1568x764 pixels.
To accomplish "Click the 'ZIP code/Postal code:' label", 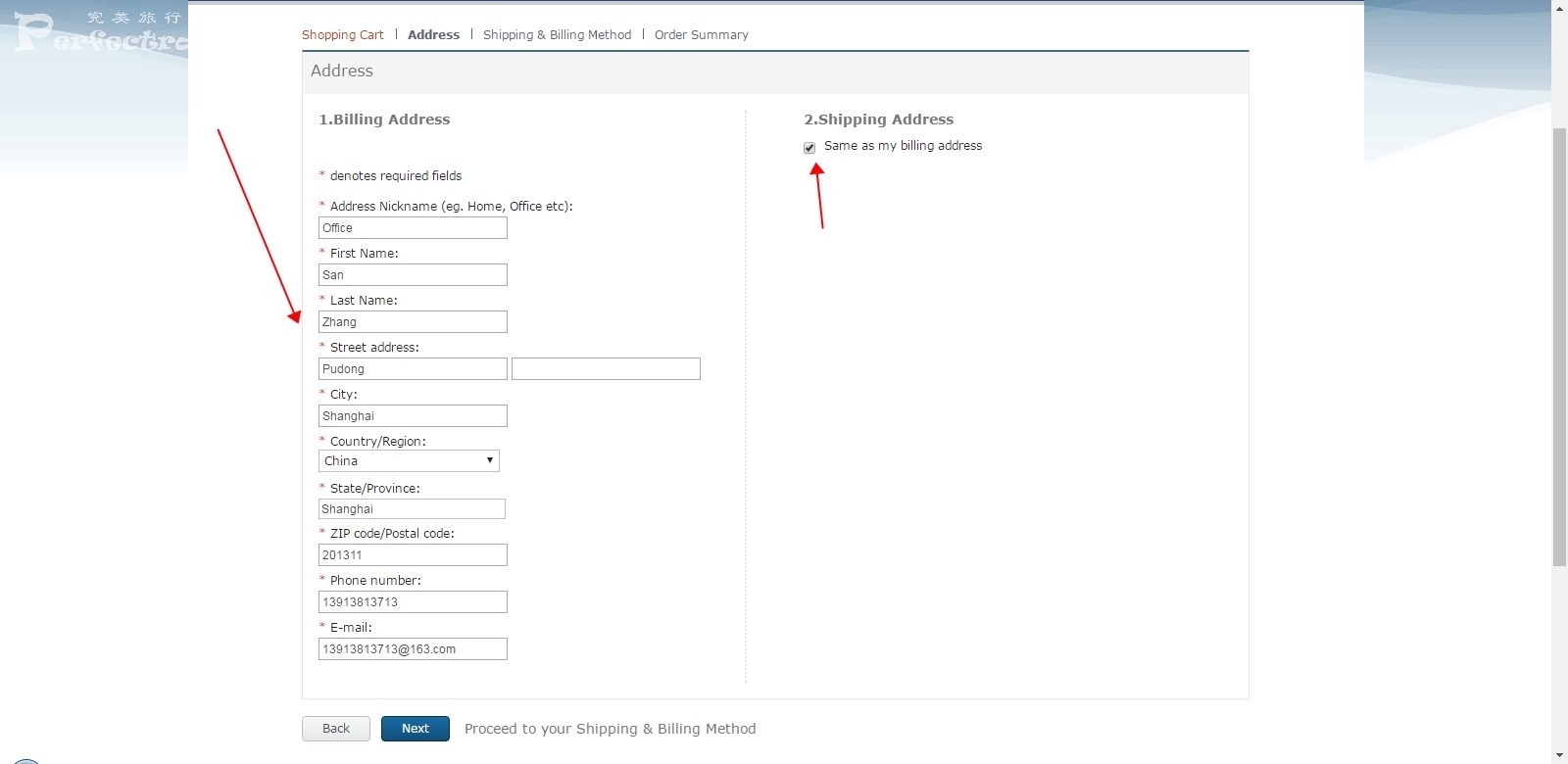I will pyautogui.click(x=392, y=534).
